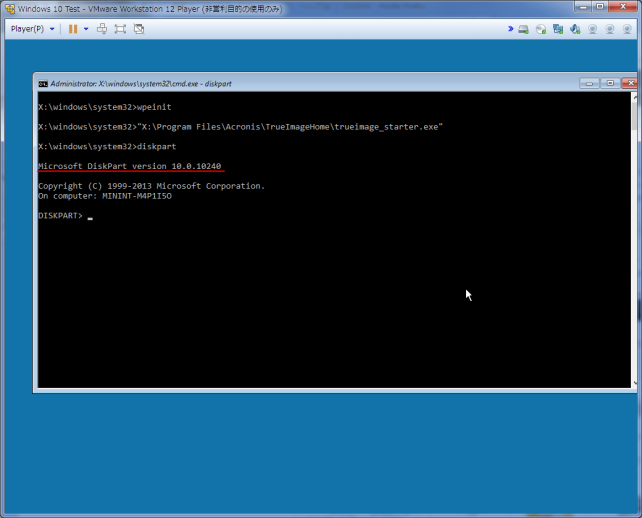Pause the virtual machine
Viewport: 642px width, 518px height.
click(x=73, y=29)
